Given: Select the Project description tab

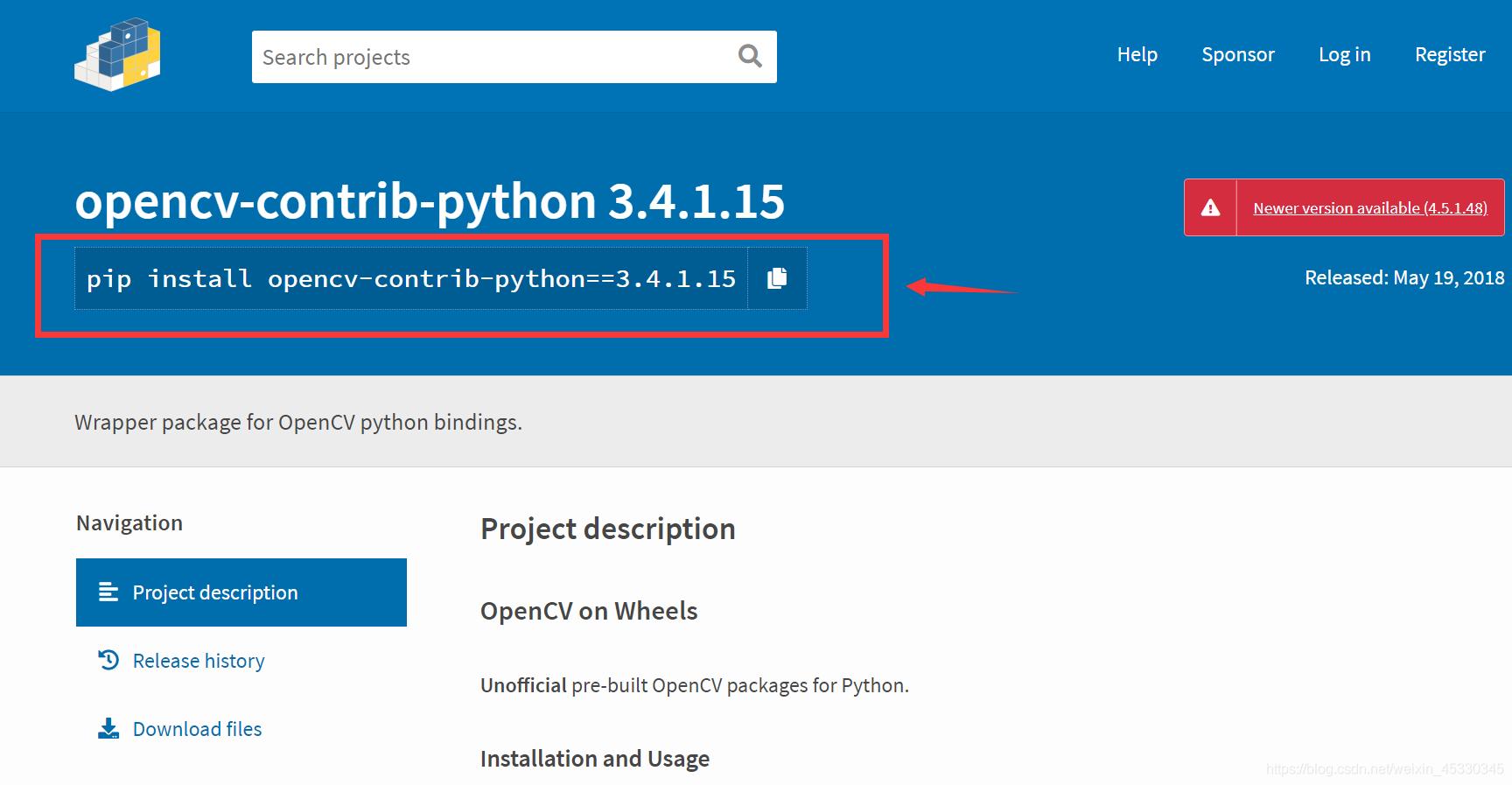Looking at the screenshot, I should tap(241, 592).
